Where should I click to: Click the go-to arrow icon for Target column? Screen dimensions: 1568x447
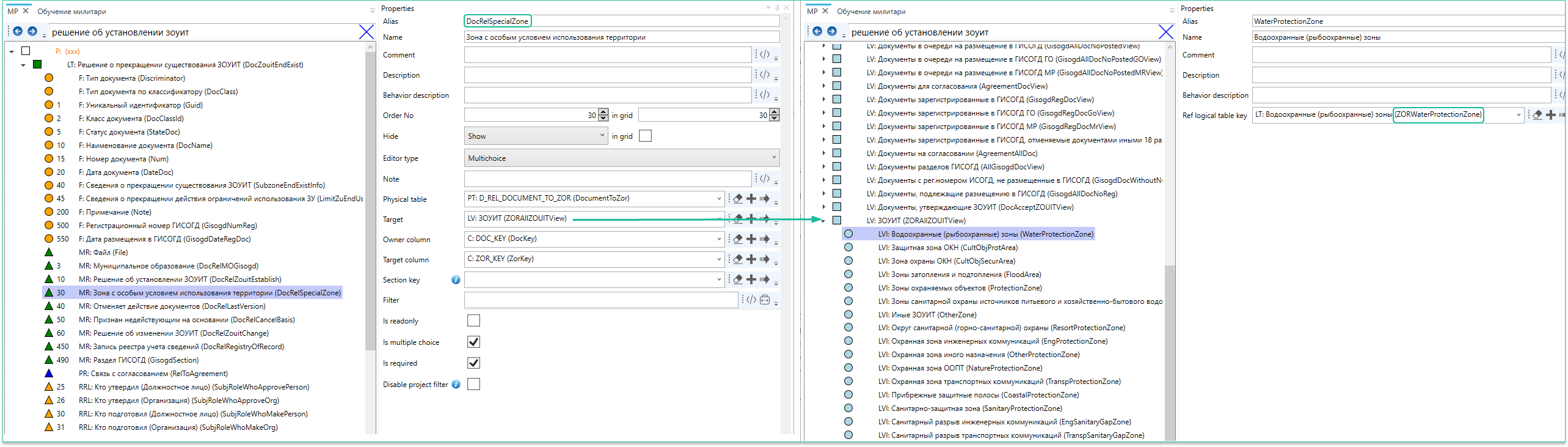[765, 259]
